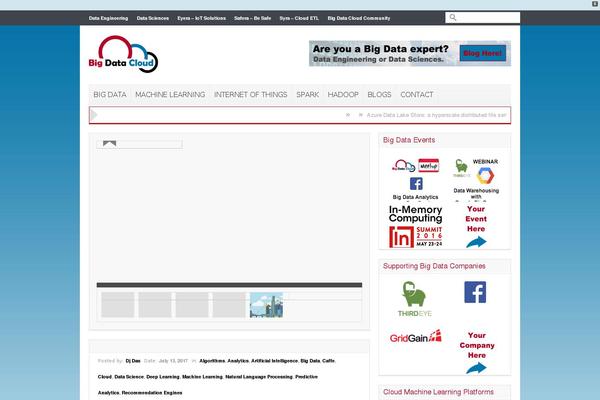Click the Blog Here! banner button
Viewport: 600px width, 400px height.
[x=483, y=53]
